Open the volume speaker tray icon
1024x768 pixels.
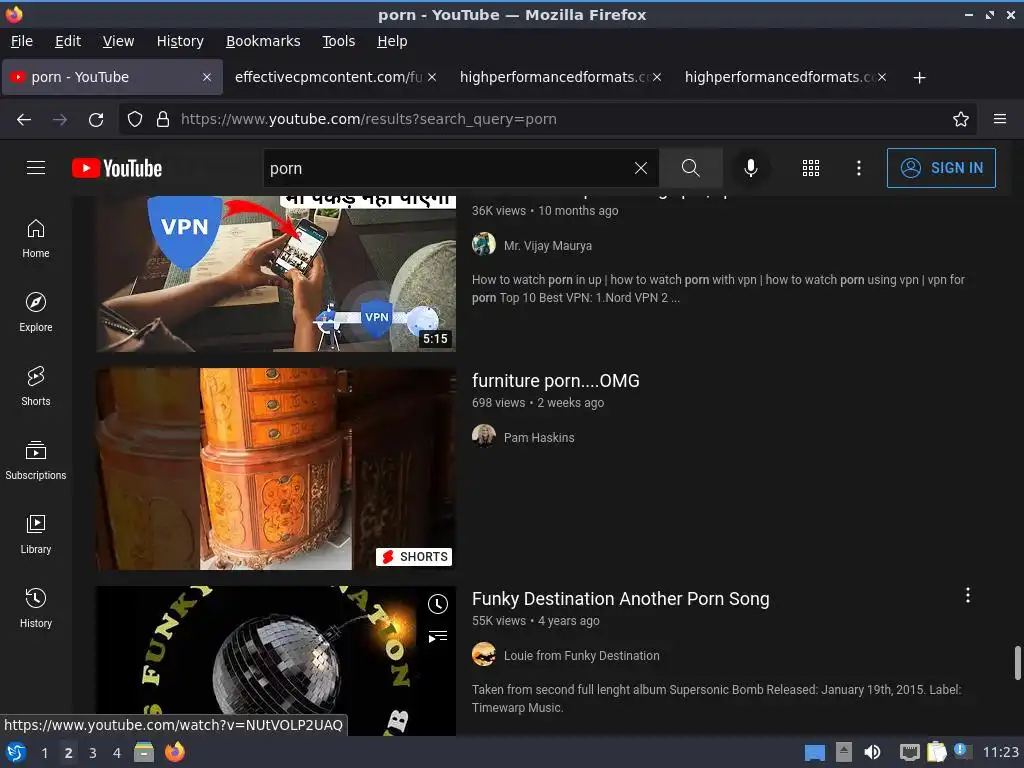coord(872,752)
